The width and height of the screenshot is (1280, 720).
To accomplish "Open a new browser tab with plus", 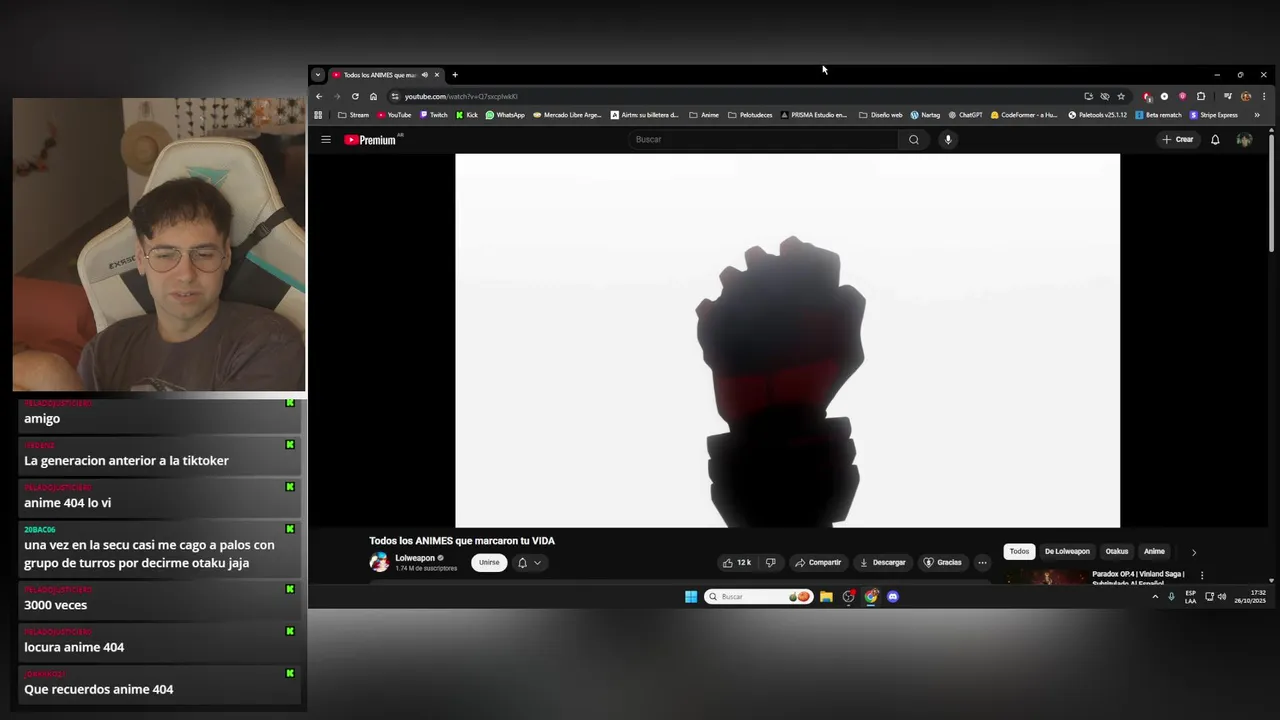I will pyautogui.click(x=455, y=75).
